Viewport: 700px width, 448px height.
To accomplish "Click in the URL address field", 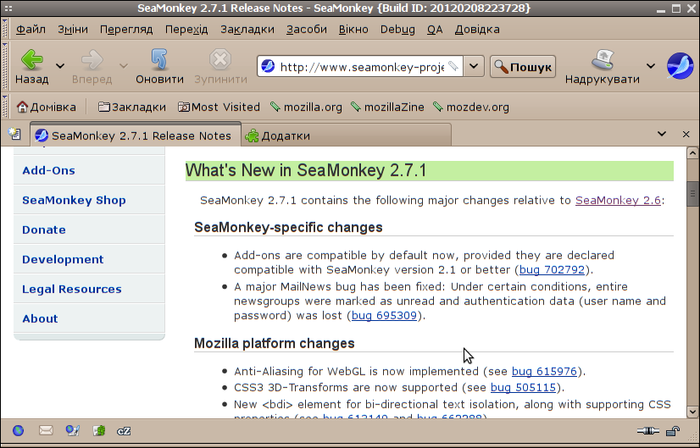I will [x=362, y=66].
